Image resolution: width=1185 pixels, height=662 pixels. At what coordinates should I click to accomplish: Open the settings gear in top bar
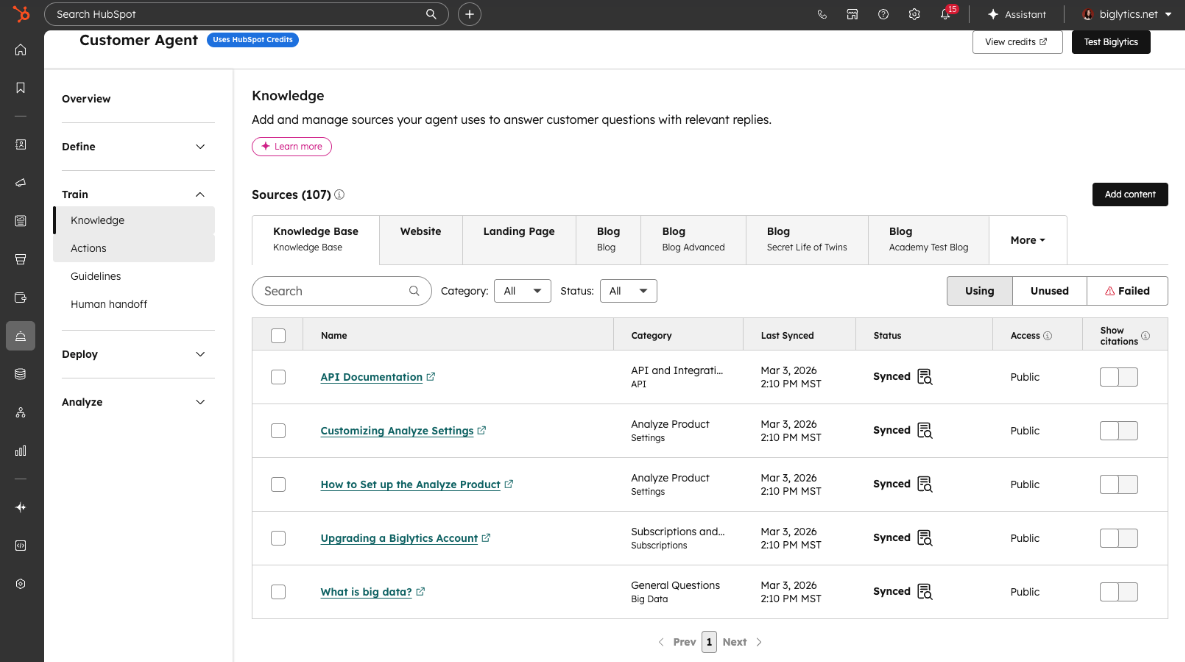click(914, 14)
